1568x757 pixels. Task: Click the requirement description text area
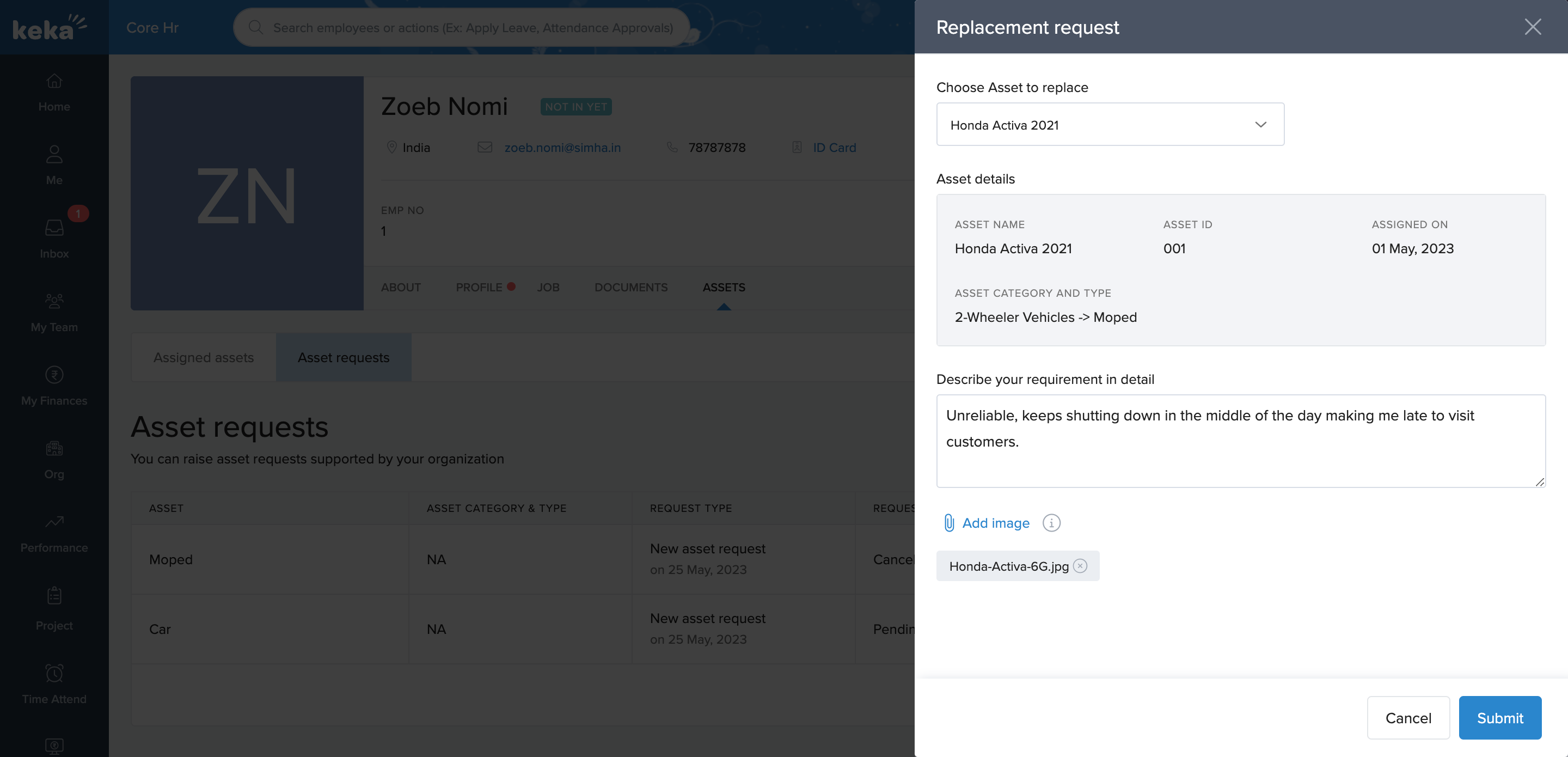click(1240, 441)
